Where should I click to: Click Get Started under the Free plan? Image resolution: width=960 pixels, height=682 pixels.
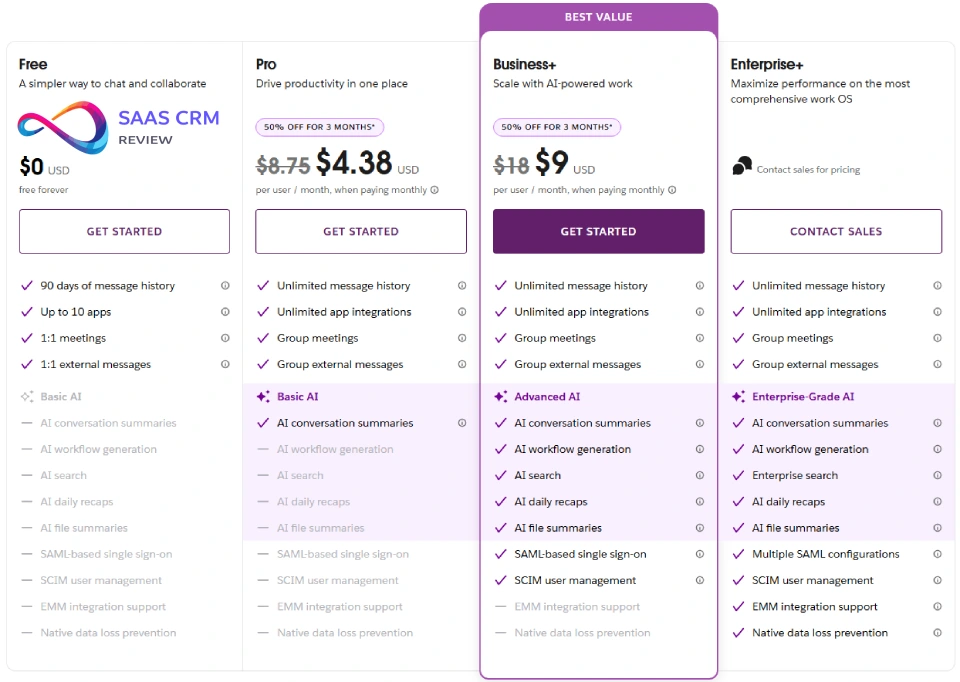click(124, 231)
